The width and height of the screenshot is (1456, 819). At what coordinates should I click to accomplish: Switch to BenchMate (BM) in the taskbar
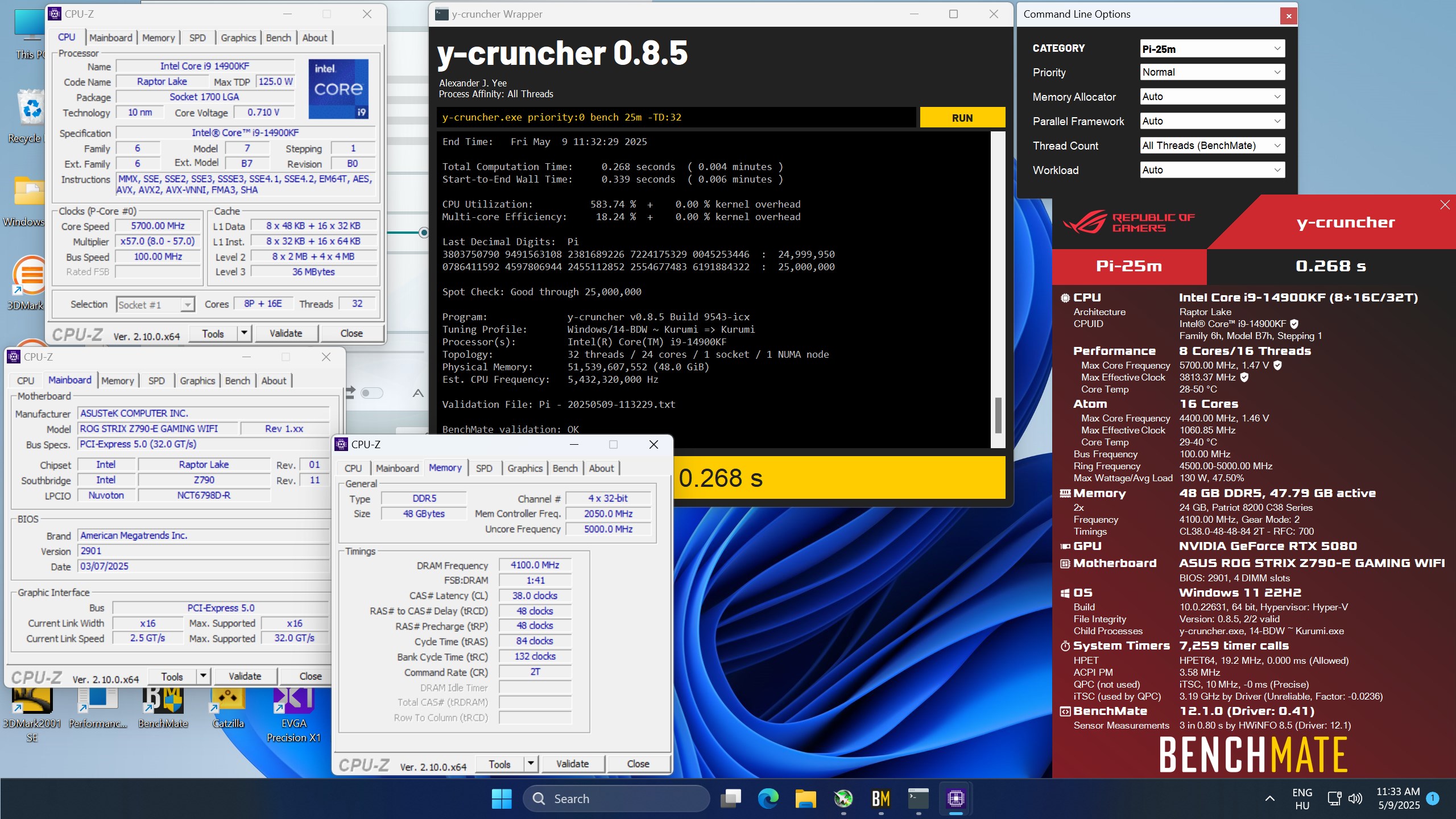tap(880, 799)
